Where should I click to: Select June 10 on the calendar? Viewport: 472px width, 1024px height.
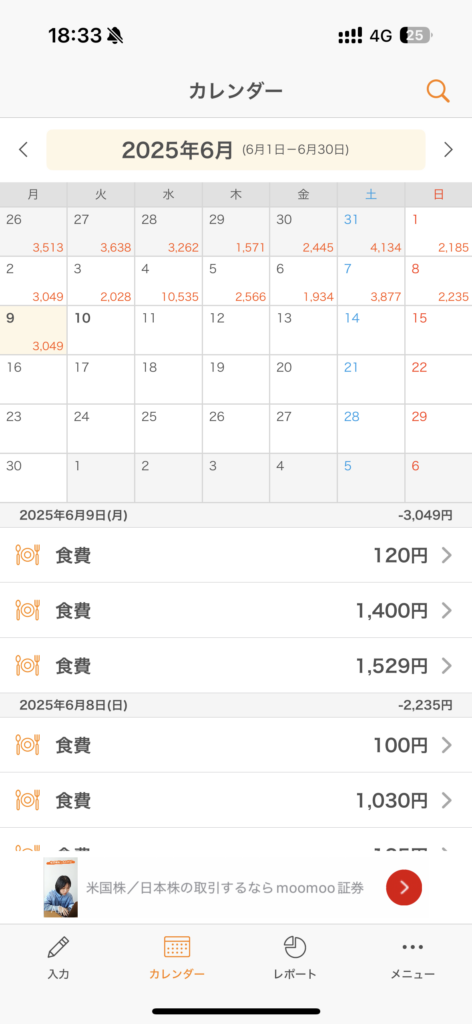point(101,330)
